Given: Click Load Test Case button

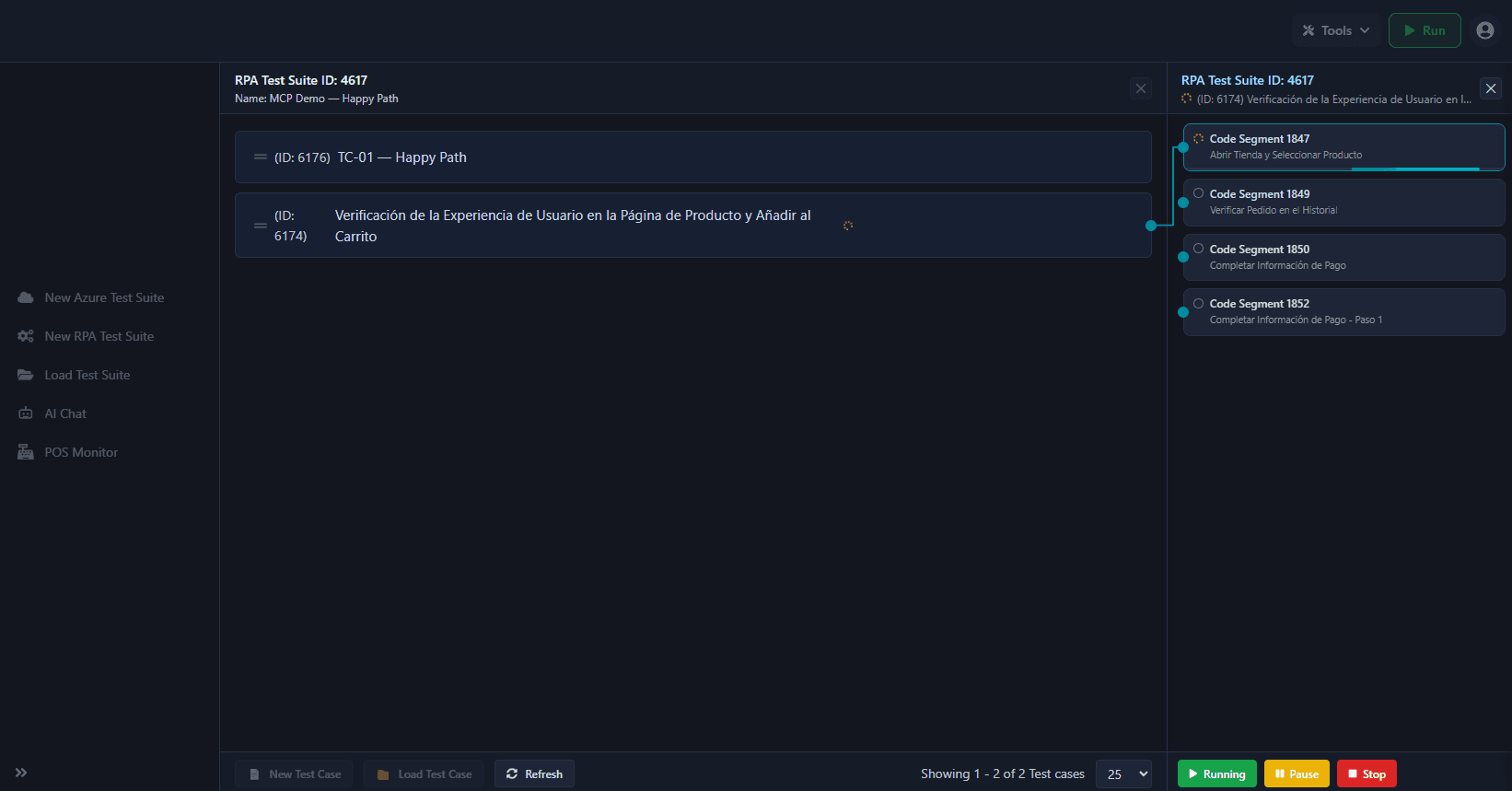Looking at the screenshot, I should tap(424, 774).
